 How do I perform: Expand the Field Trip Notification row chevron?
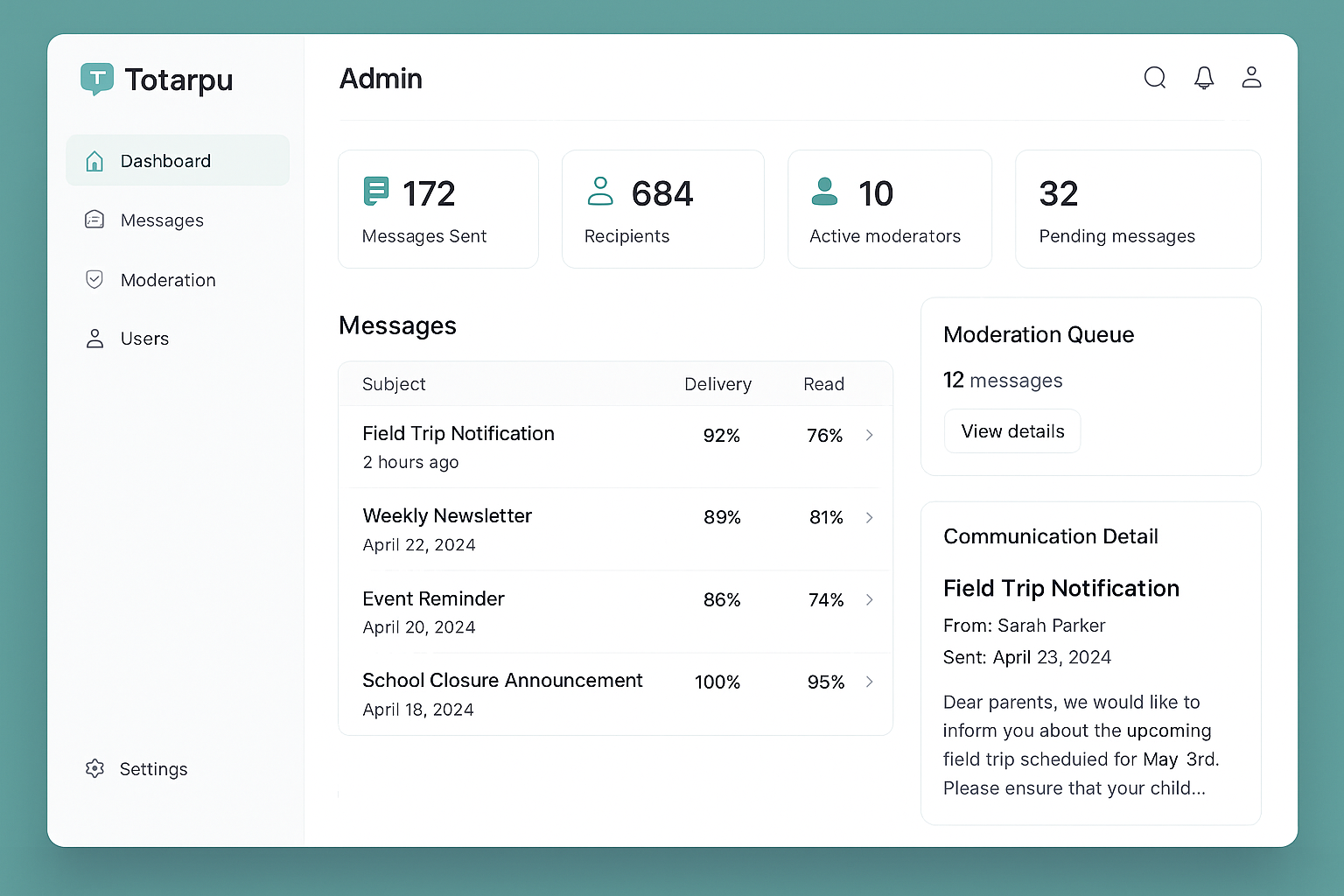click(x=869, y=435)
